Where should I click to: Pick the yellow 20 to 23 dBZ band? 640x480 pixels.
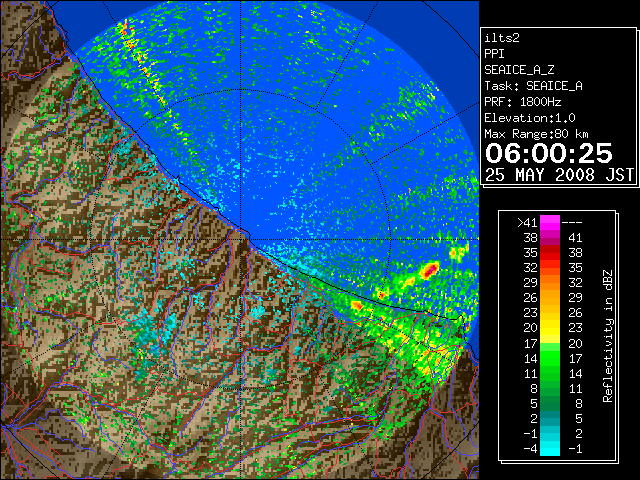pyautogui.click(x=550, y=328)
